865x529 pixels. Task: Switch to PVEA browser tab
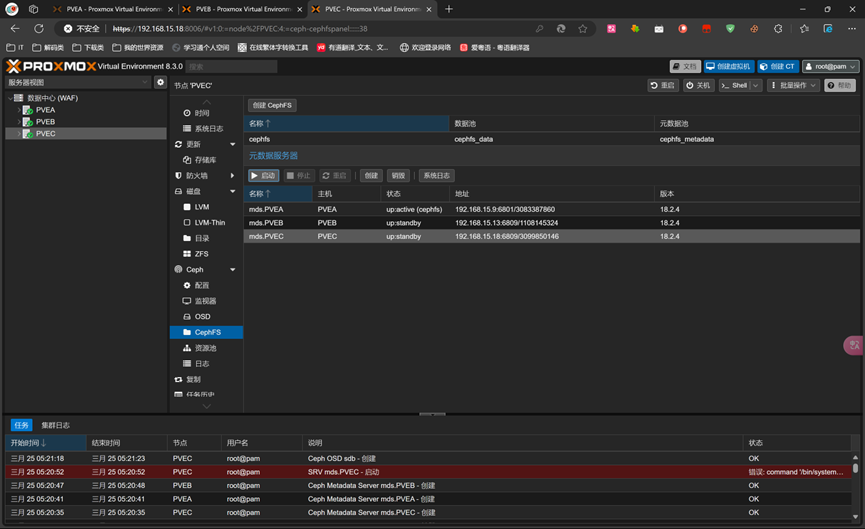tap(113, 9)
